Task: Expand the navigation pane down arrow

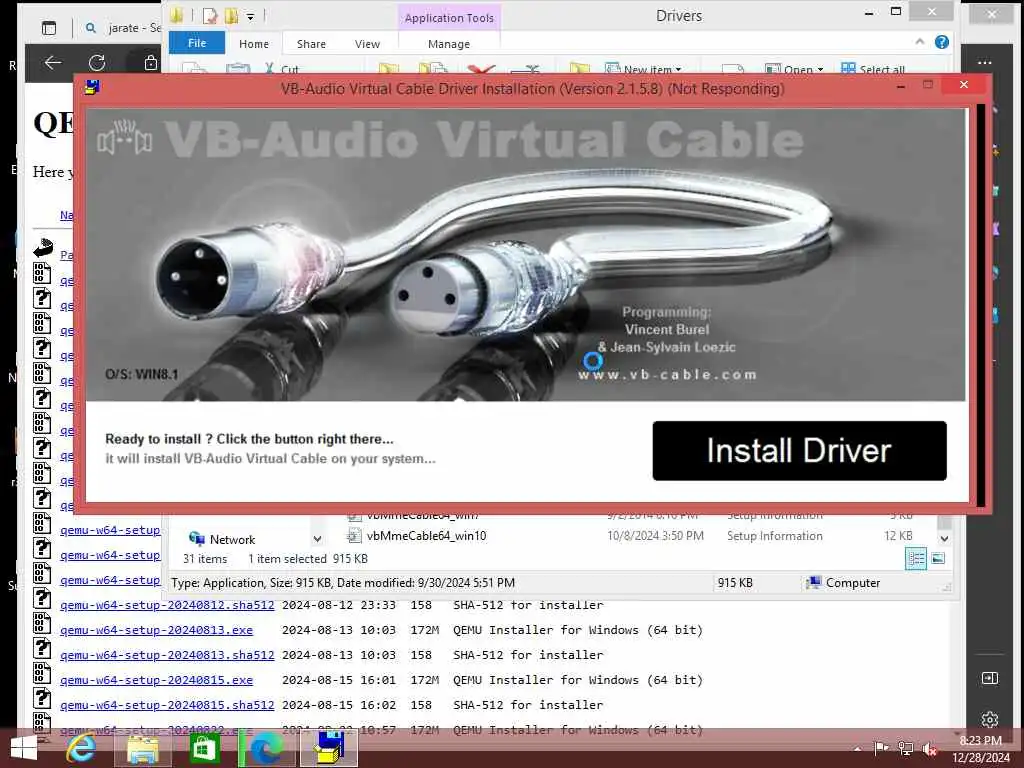Action: [317, 539]
